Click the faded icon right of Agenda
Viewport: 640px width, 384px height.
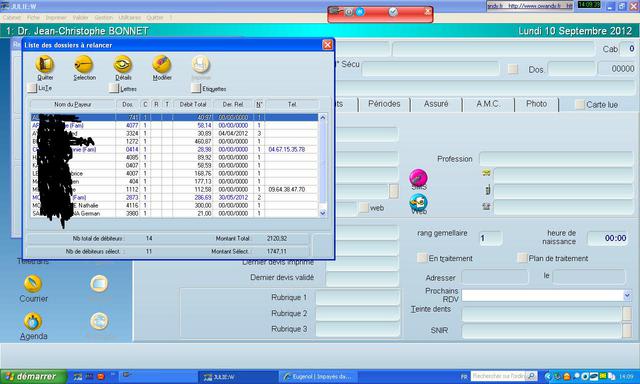[x=99, y=322]
